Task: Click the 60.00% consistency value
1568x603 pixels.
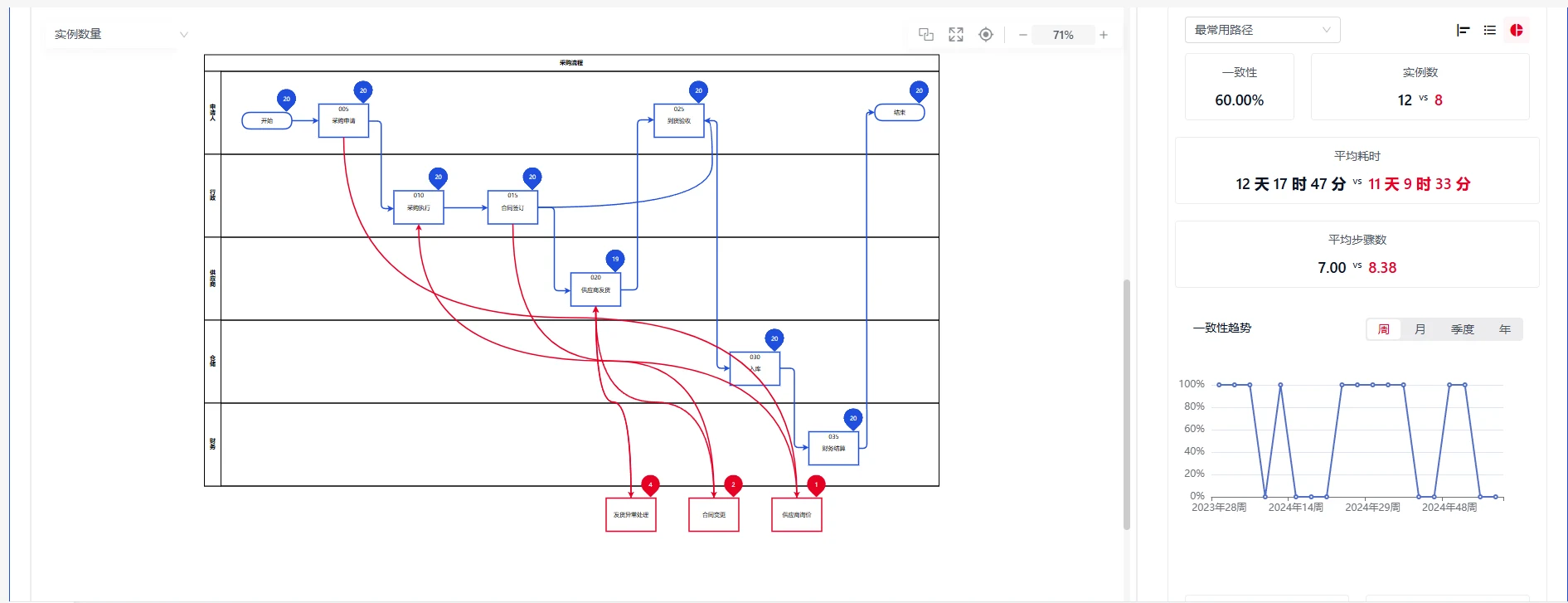Action: tap(1240, 100)
